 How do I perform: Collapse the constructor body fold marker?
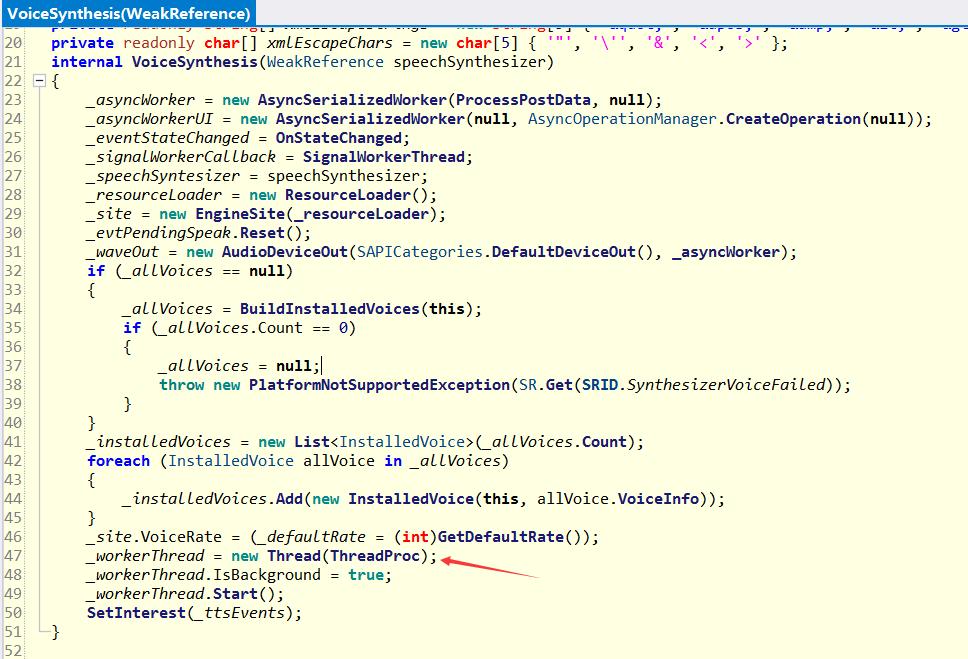click(40, 81)
